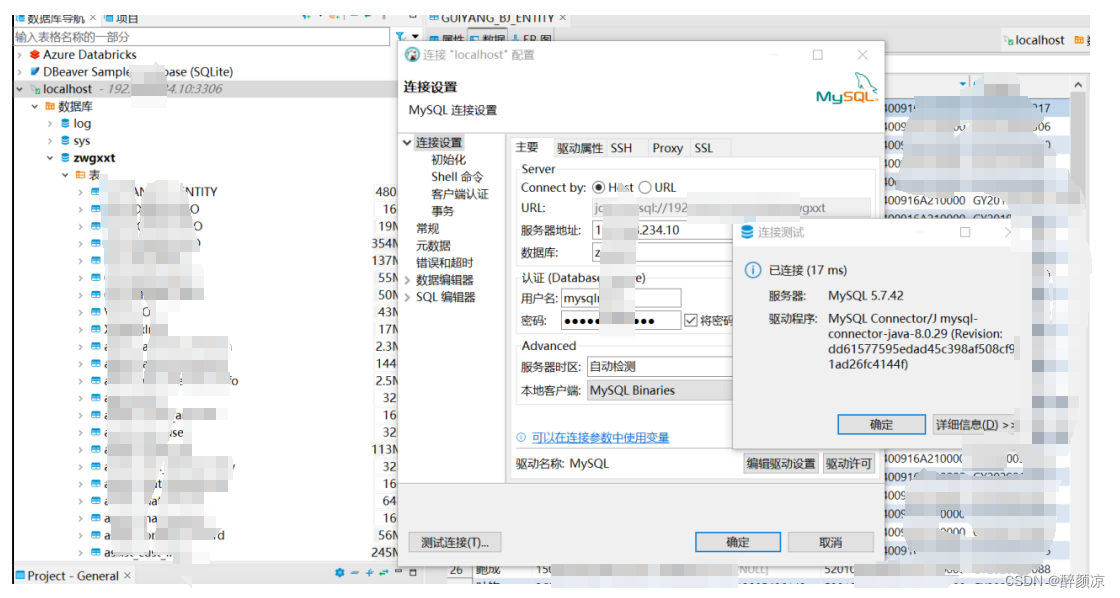Viewport: 1120px width, 598px height.
Task: Select Shell 命令 in settings tree
Action: (x=457, y=176)
